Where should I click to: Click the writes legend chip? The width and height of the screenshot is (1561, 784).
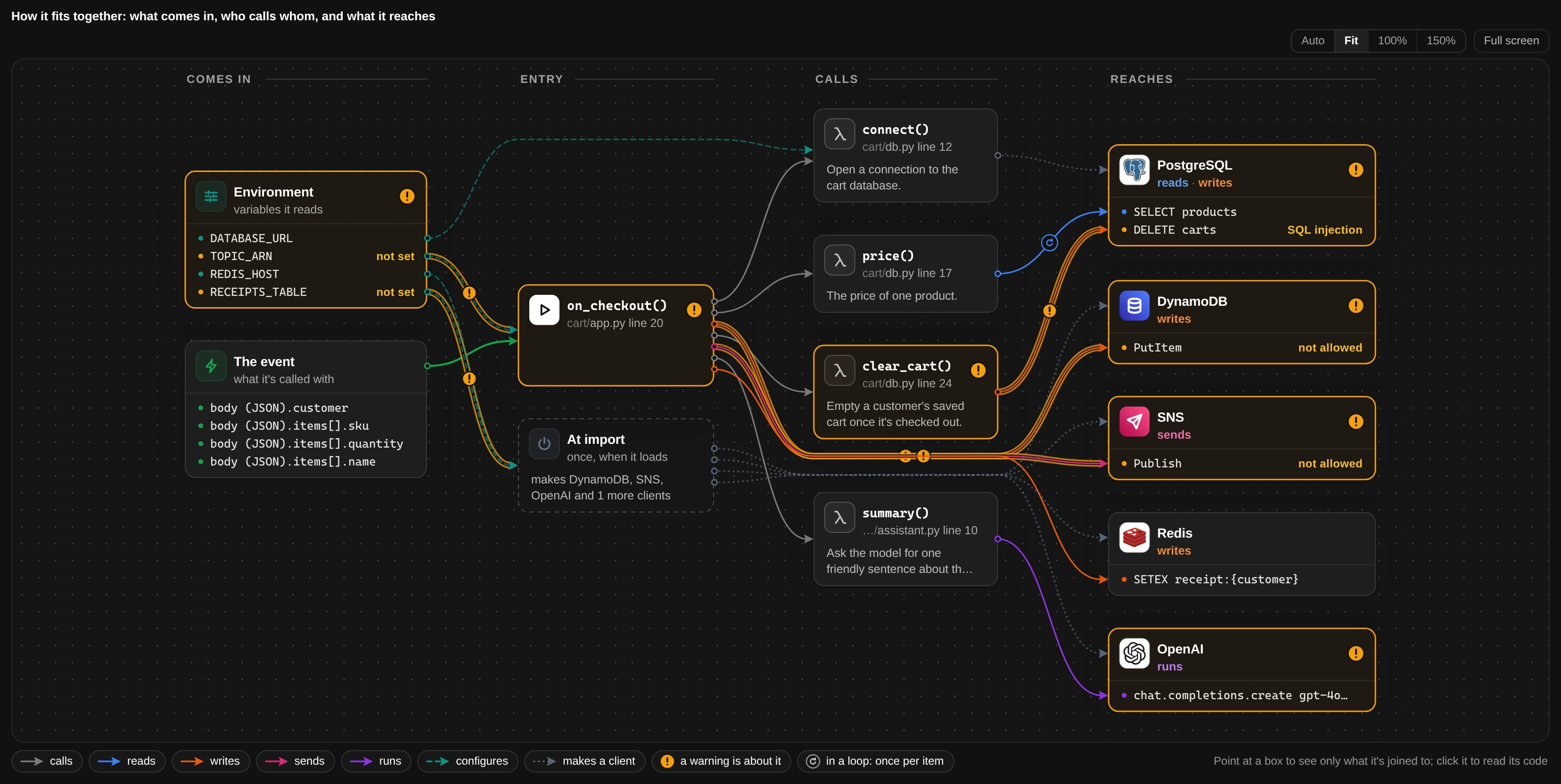point(210,761)
